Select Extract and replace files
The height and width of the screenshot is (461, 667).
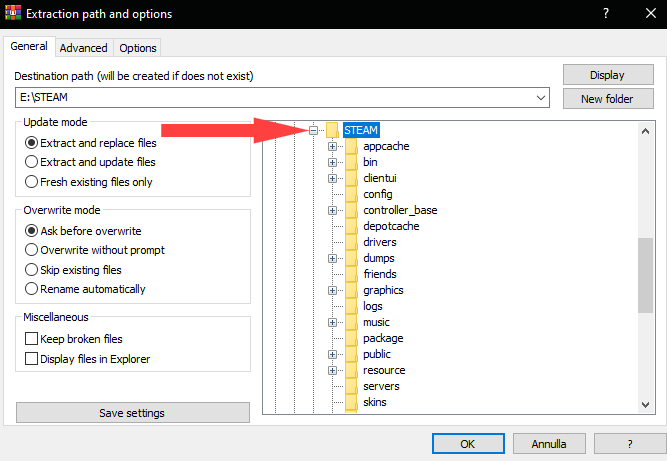tap(91, 143)
